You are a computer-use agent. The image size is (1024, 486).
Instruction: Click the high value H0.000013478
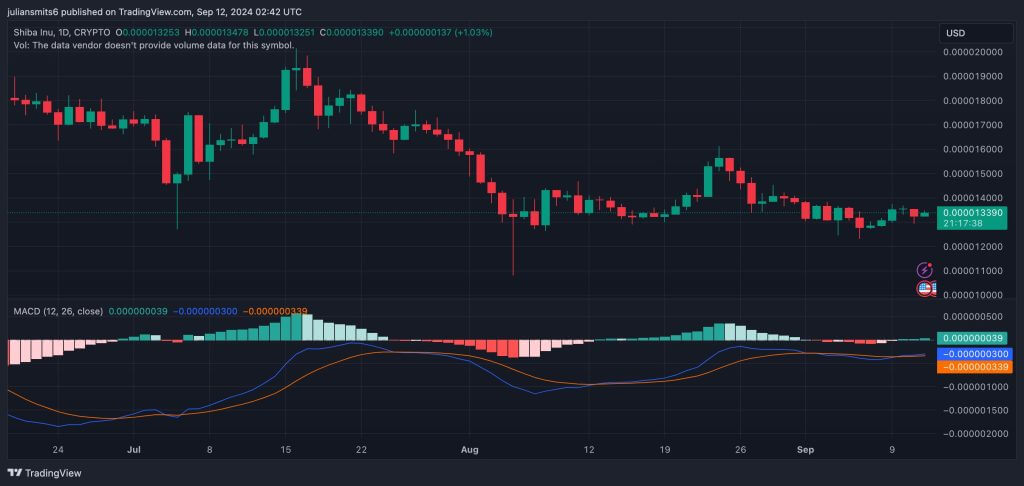point(217,32)
